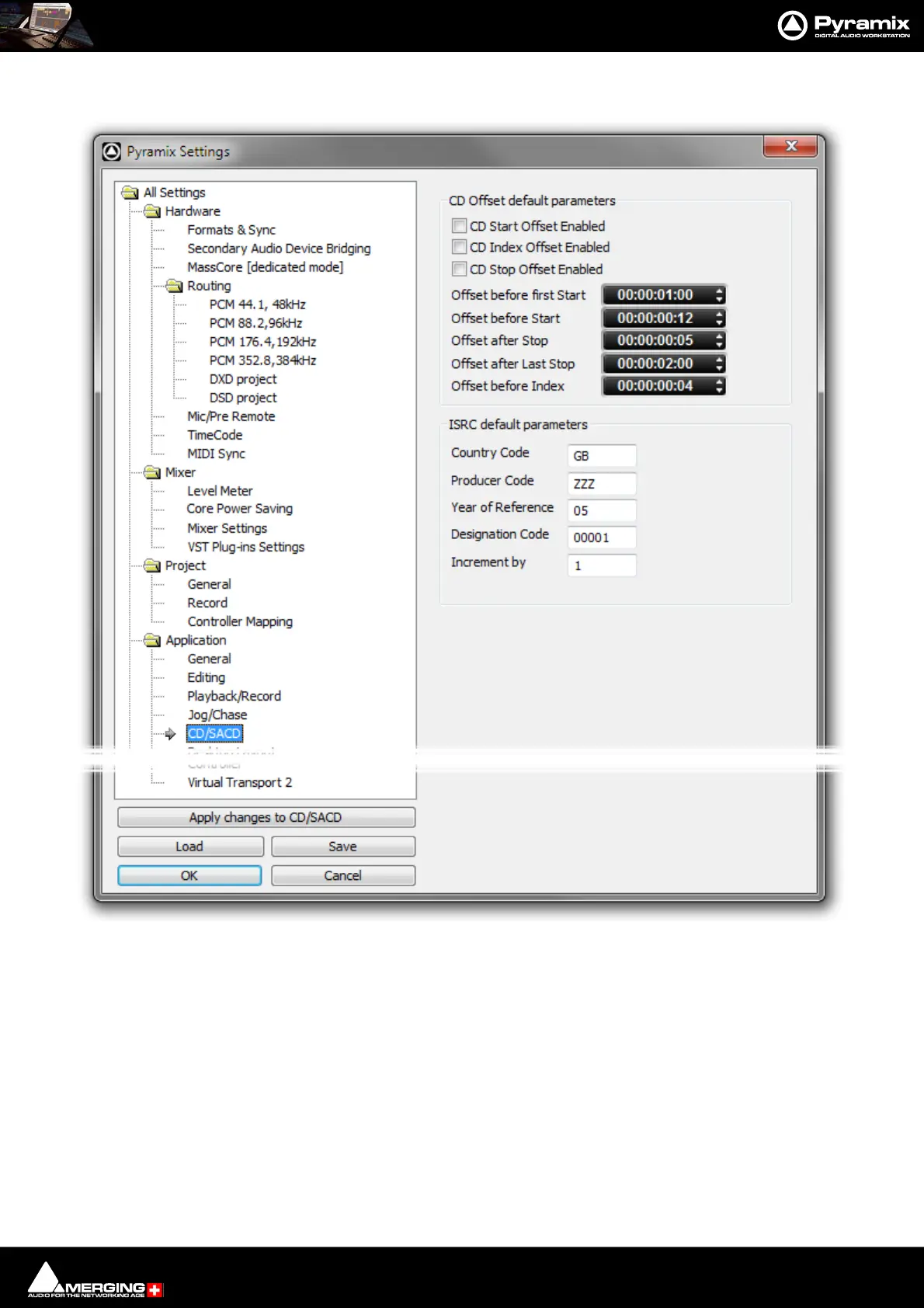
Task: Select General under Project
Action: coord(209,584)
